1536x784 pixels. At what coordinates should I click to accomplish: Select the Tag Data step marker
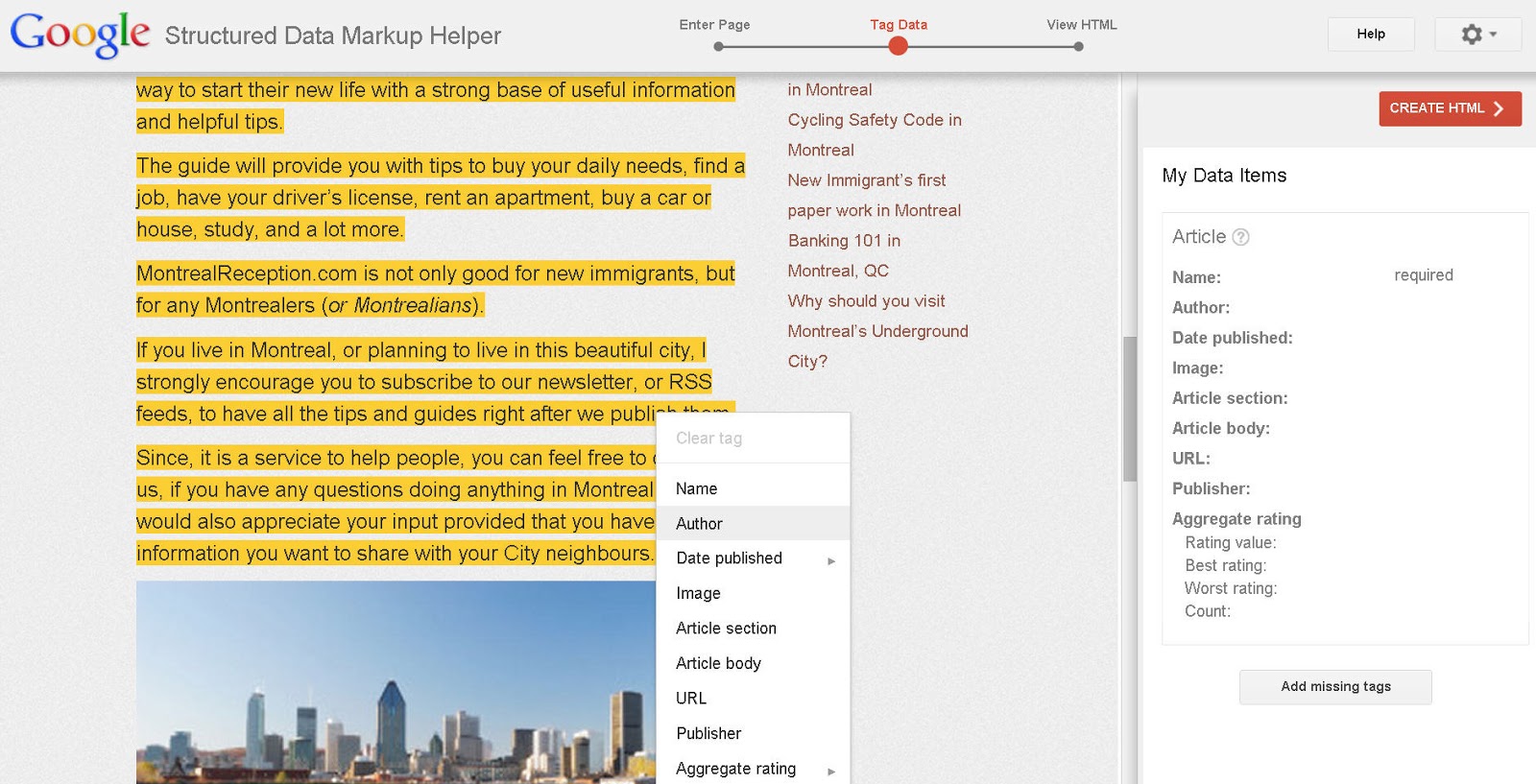898,46
